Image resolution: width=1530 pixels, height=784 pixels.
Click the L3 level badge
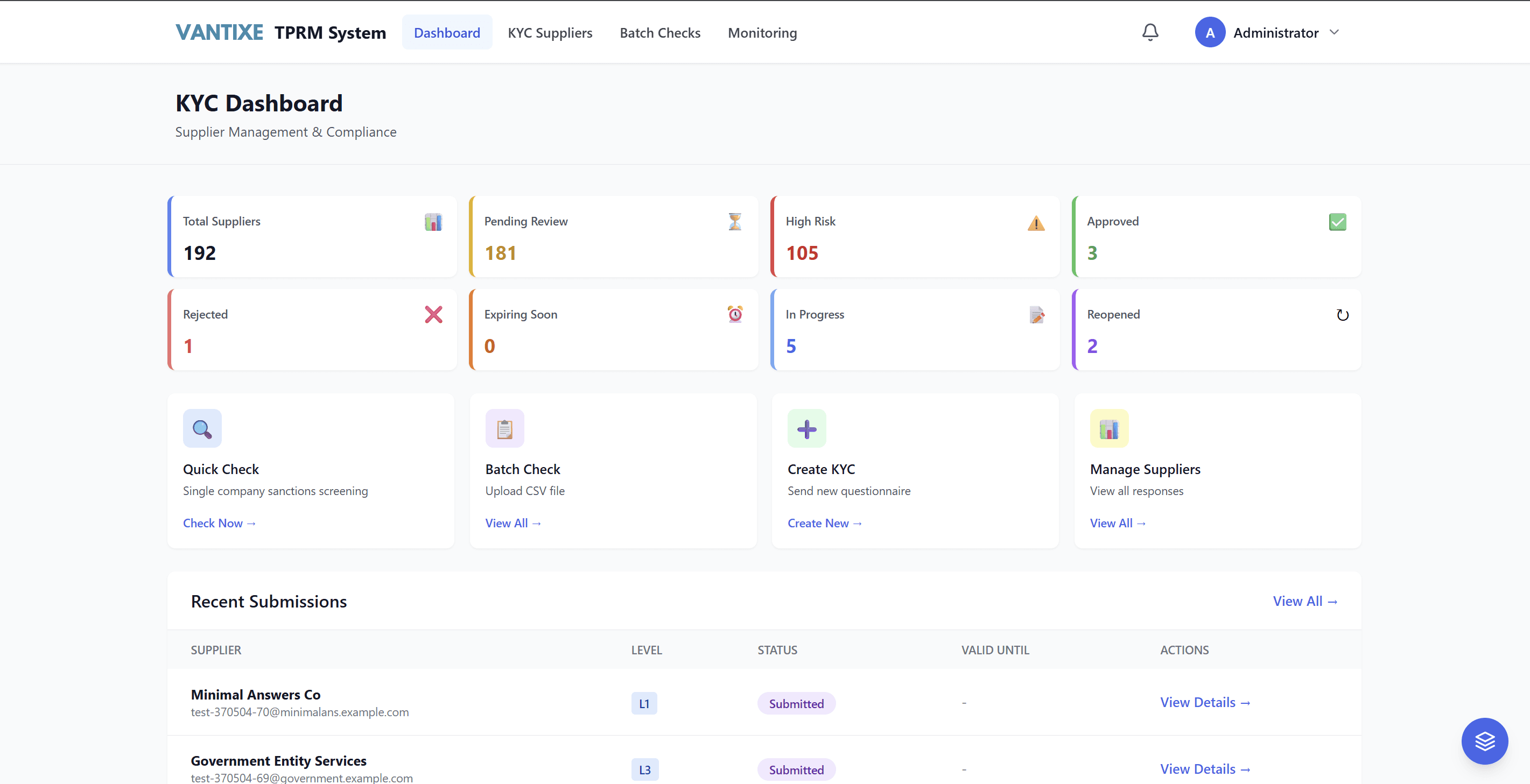point(644,769)
